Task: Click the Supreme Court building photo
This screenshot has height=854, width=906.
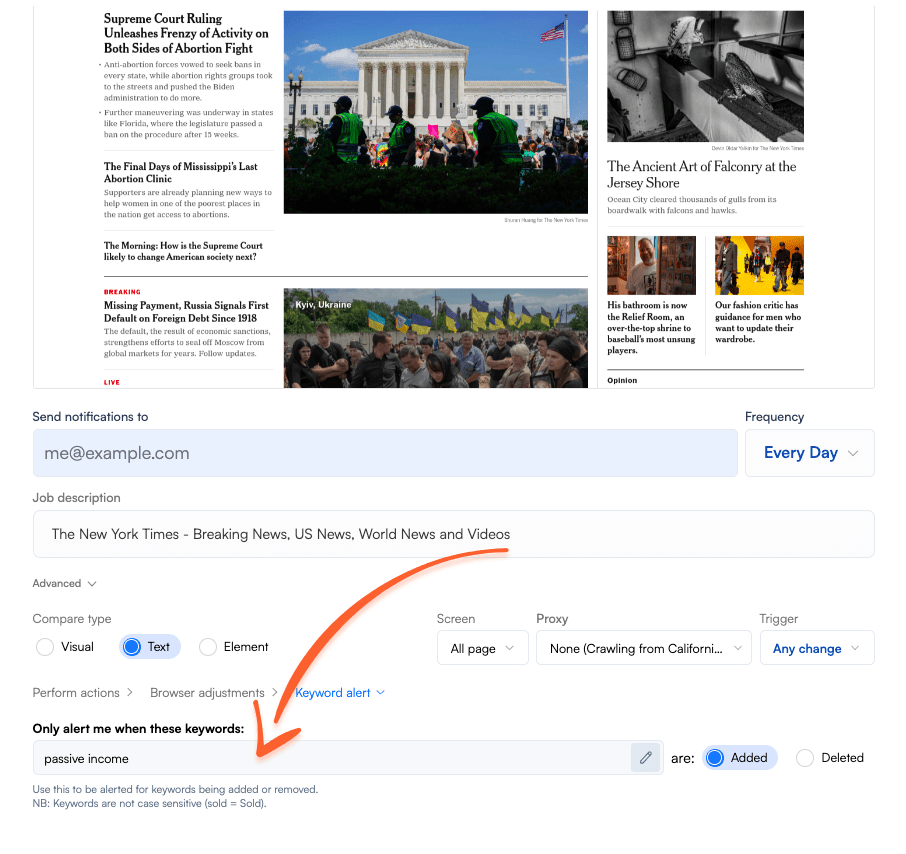Action: (435, 112)
